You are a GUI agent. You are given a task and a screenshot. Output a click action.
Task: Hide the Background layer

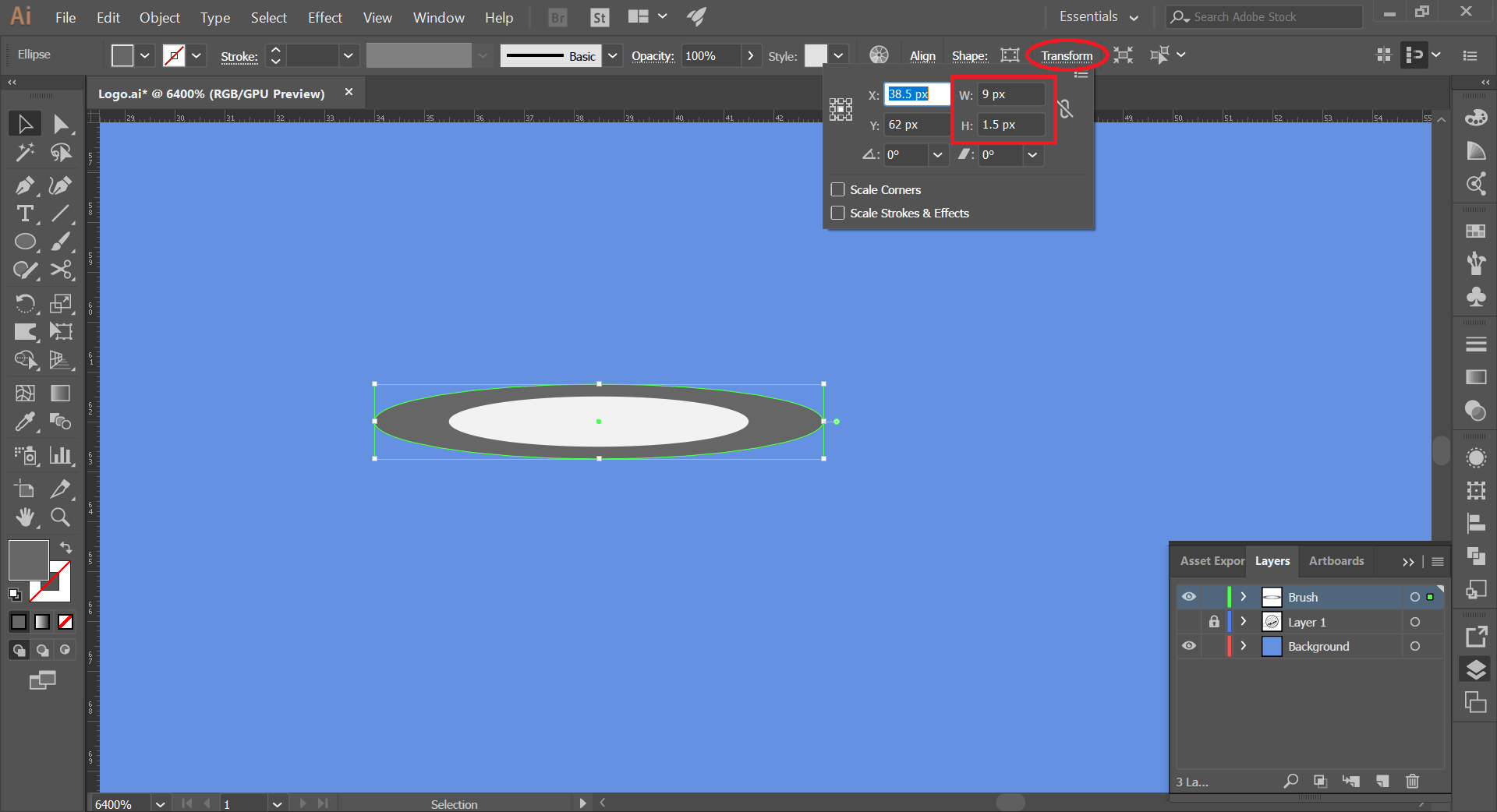coord(1189,646)
